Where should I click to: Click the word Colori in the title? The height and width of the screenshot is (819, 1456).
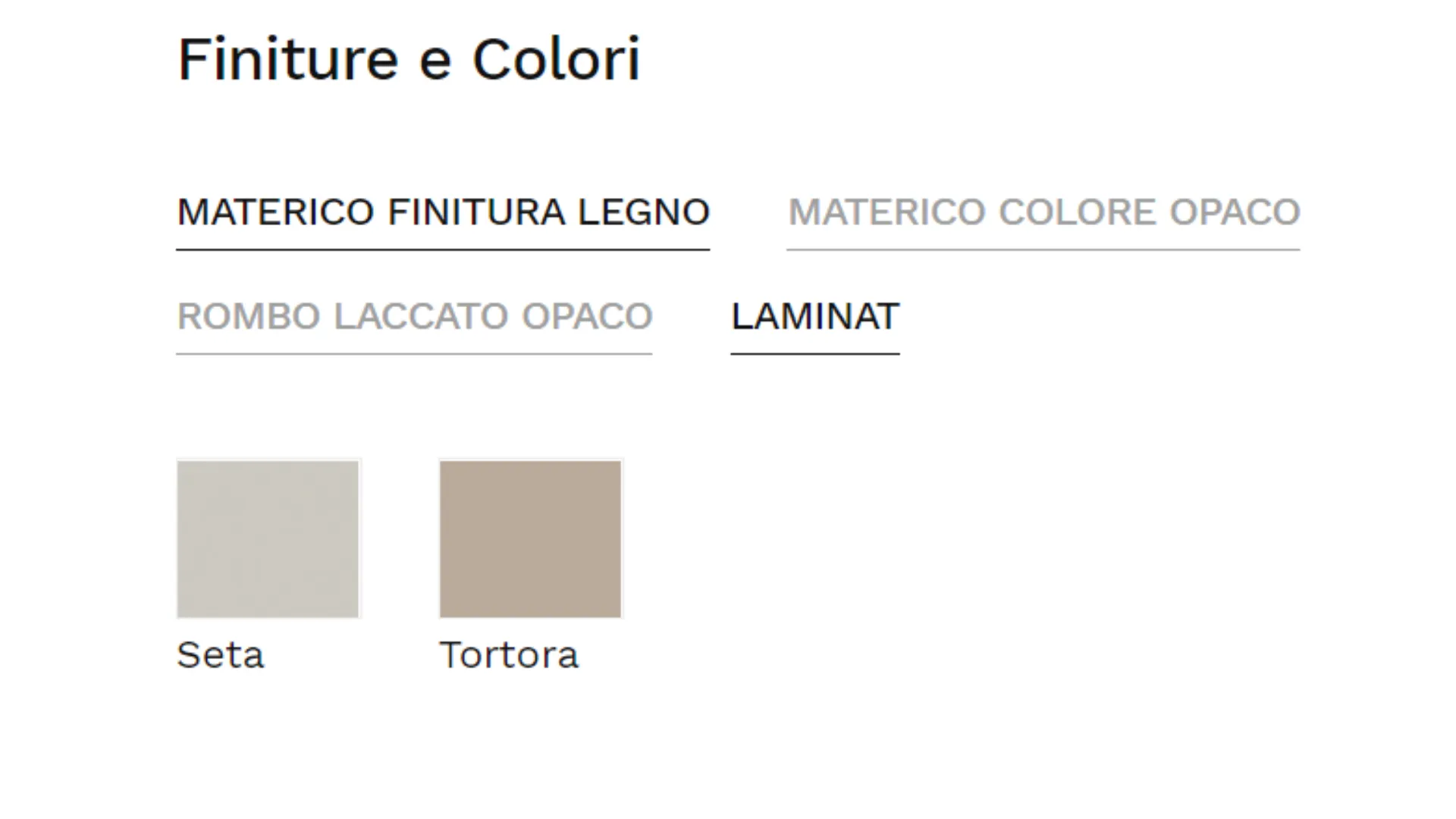click(556, 59)
